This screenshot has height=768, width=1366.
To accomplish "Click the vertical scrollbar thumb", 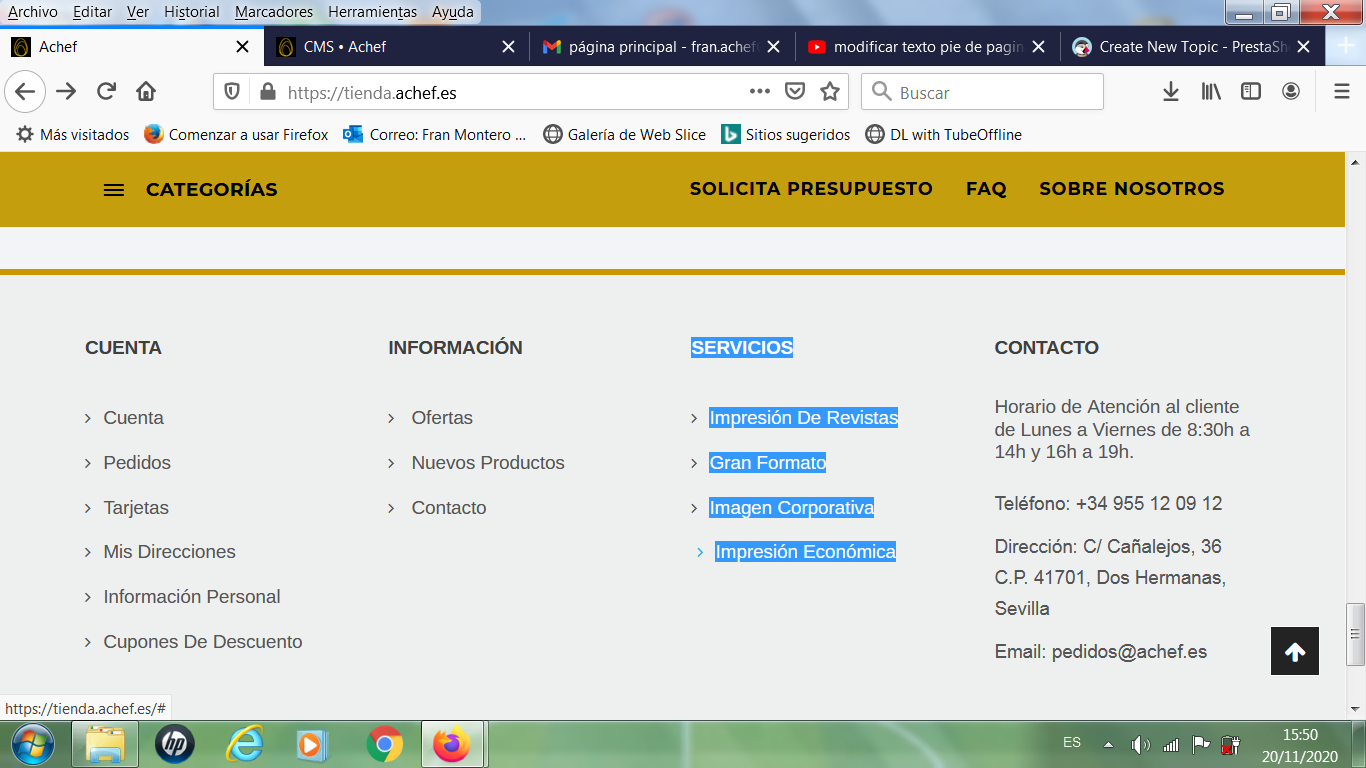I will (x=1355, y=634).
